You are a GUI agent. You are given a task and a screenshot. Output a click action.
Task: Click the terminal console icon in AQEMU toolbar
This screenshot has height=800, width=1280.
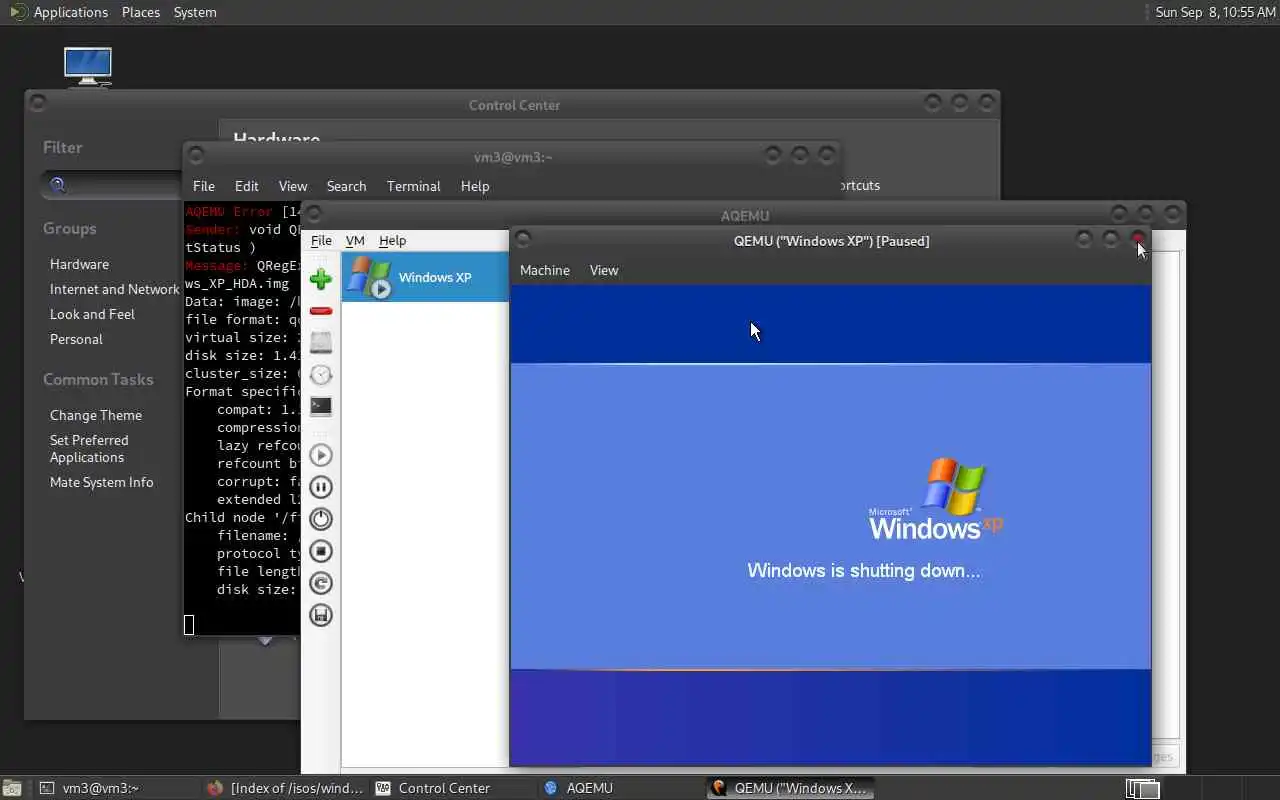click(321, 406)
